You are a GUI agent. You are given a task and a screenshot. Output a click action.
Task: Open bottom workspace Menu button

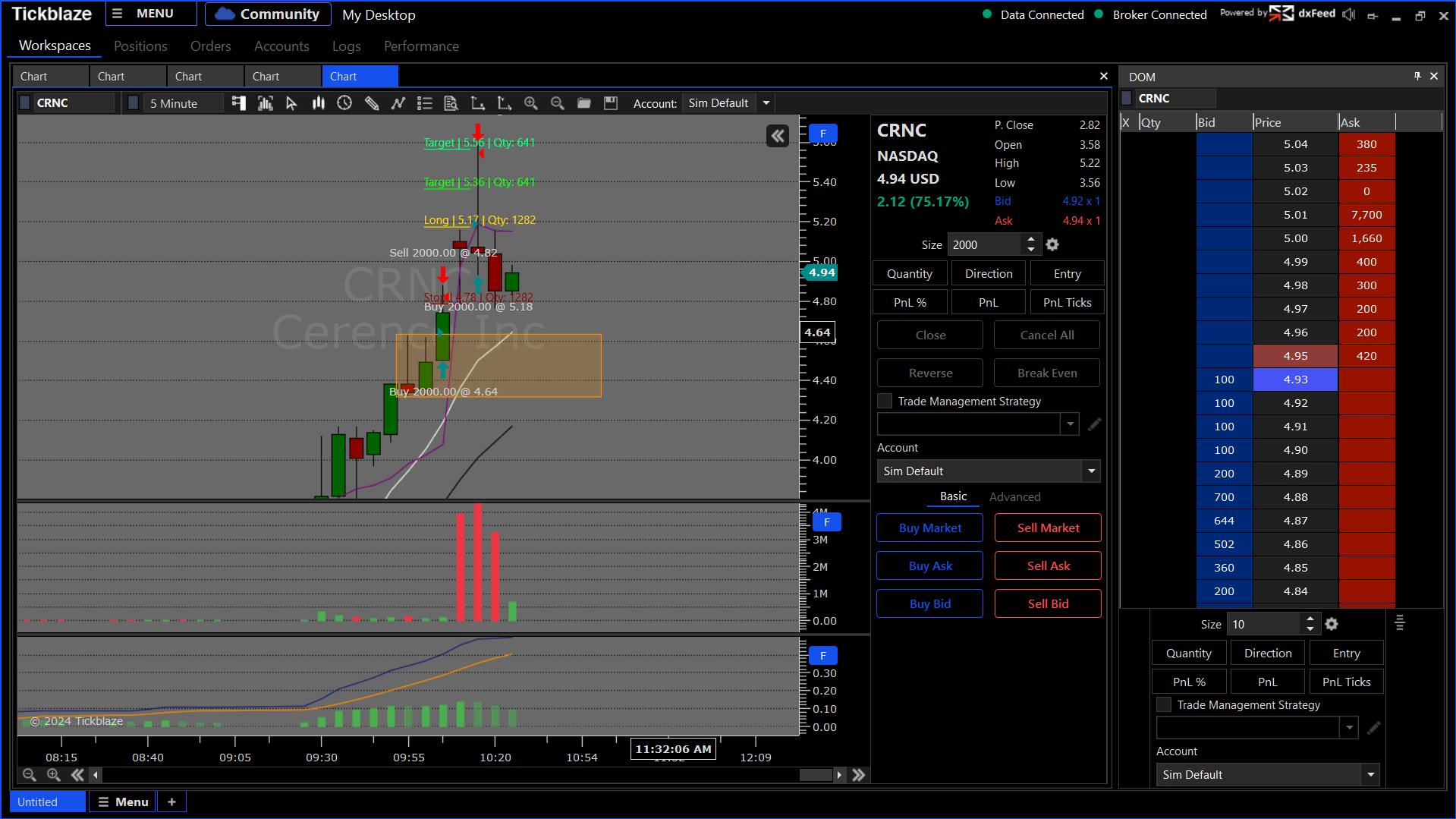[x=123, y=802]
